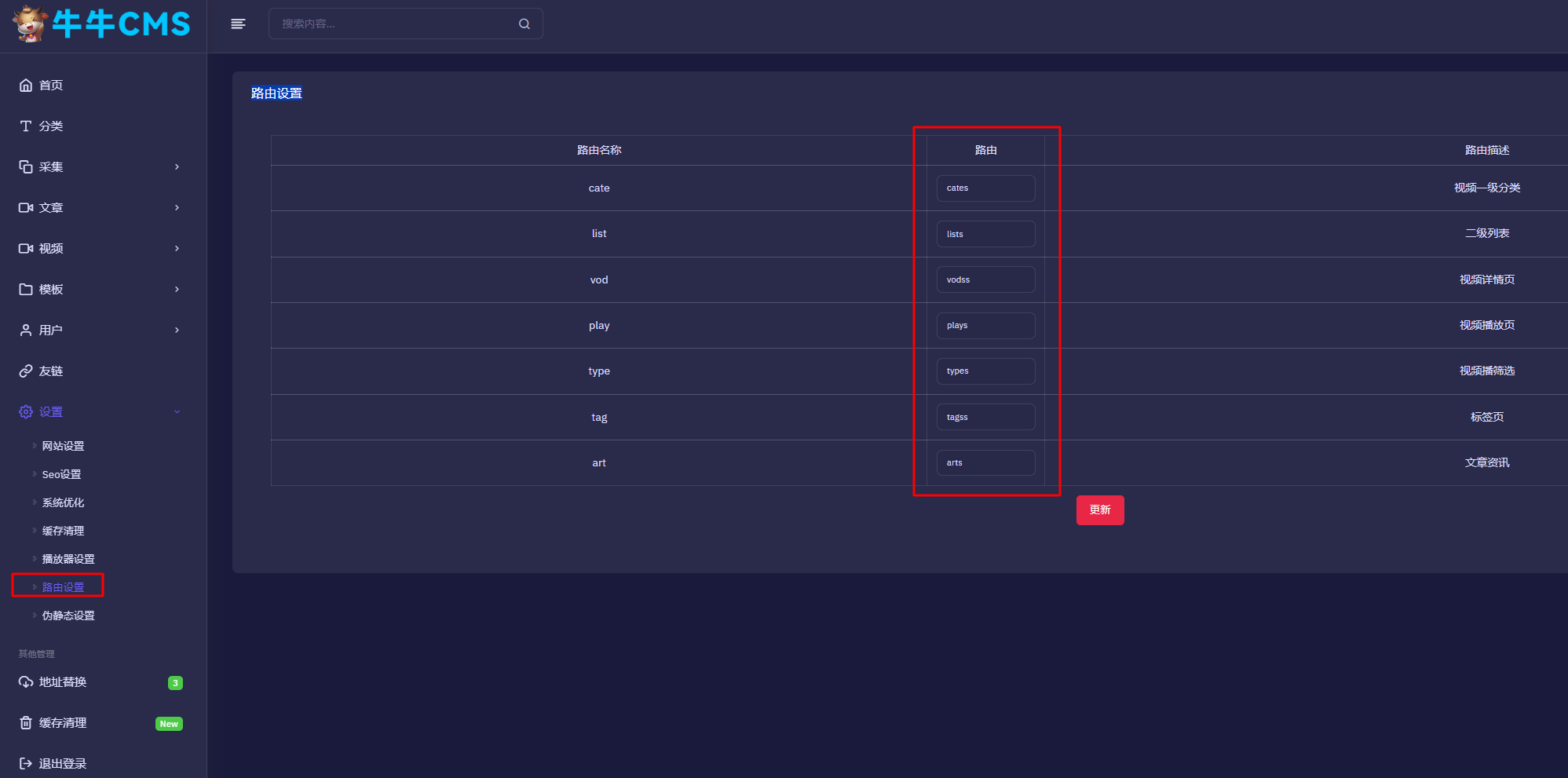The image size is (1568, 778).
Task: Expand the 视频 submenu arrow
Action: tap(177, 249)
